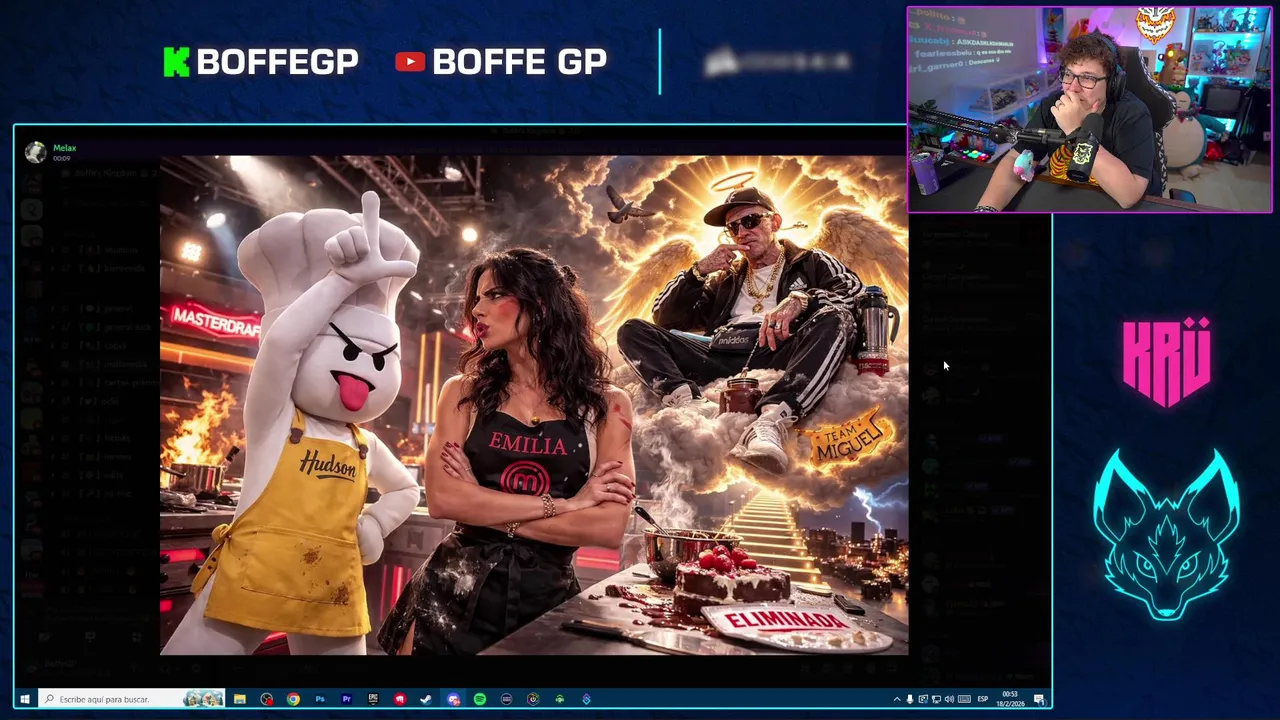Image resolution: width=1280 pixels, height=720 pixels.
Task: Open Spotify from the taskbar
Action: tap(480, 699)
